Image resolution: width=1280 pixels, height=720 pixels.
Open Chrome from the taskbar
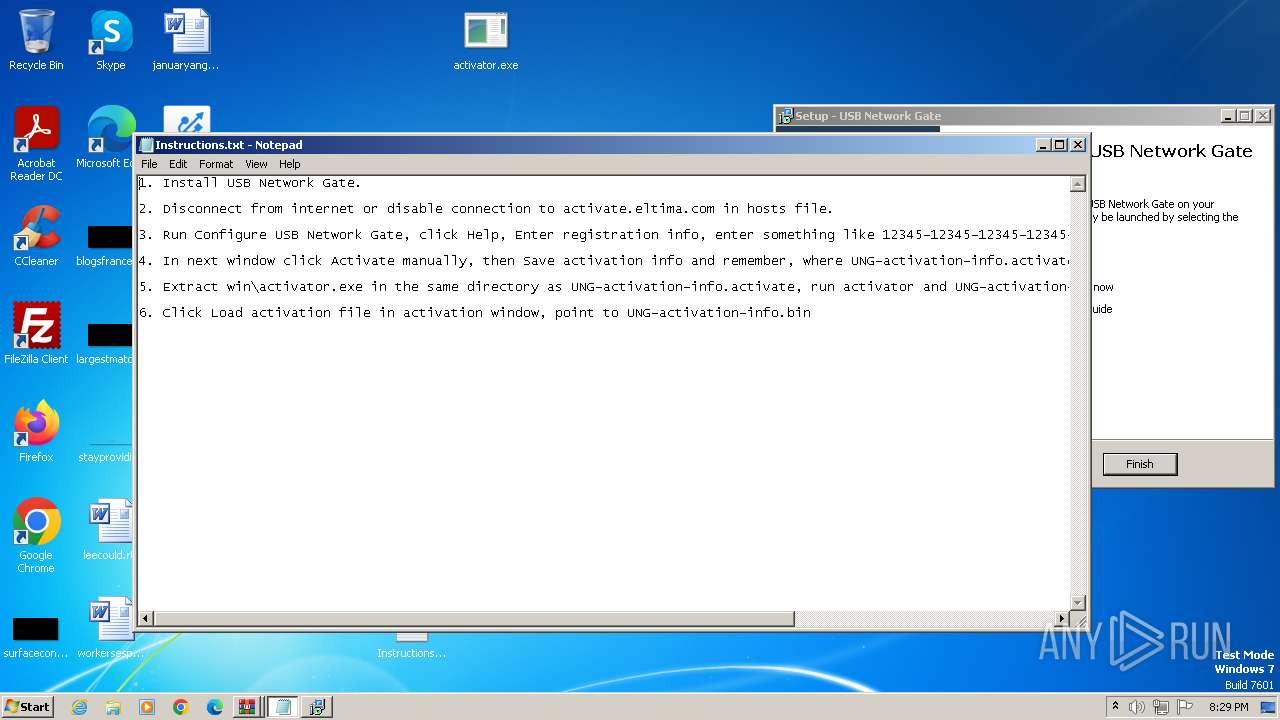click(x=181, y=707)
